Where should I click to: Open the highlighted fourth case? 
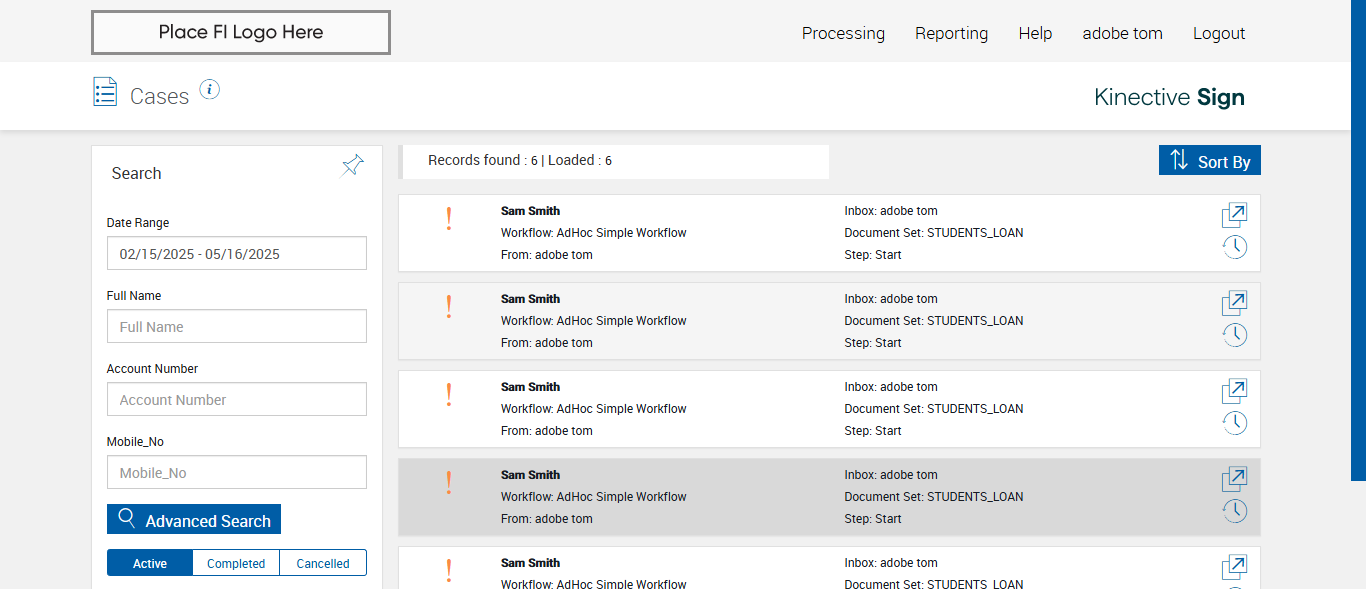click(1234, 479)
